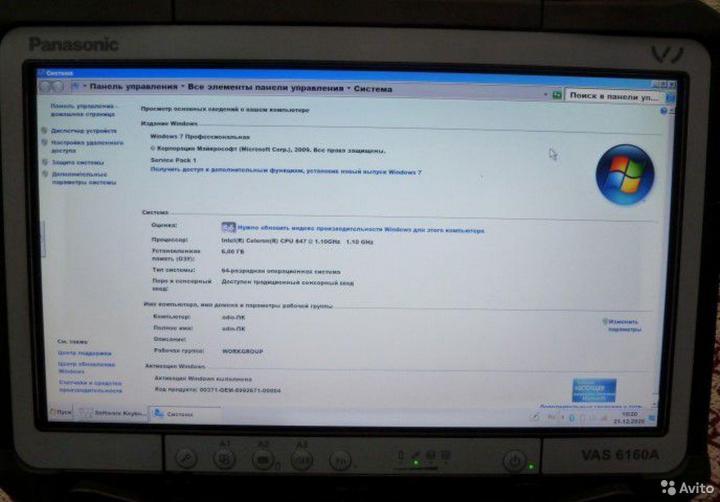This screenshot has width=720, height=502.
Task: Click the Изменить параметры link
Action: pos(624,326)
